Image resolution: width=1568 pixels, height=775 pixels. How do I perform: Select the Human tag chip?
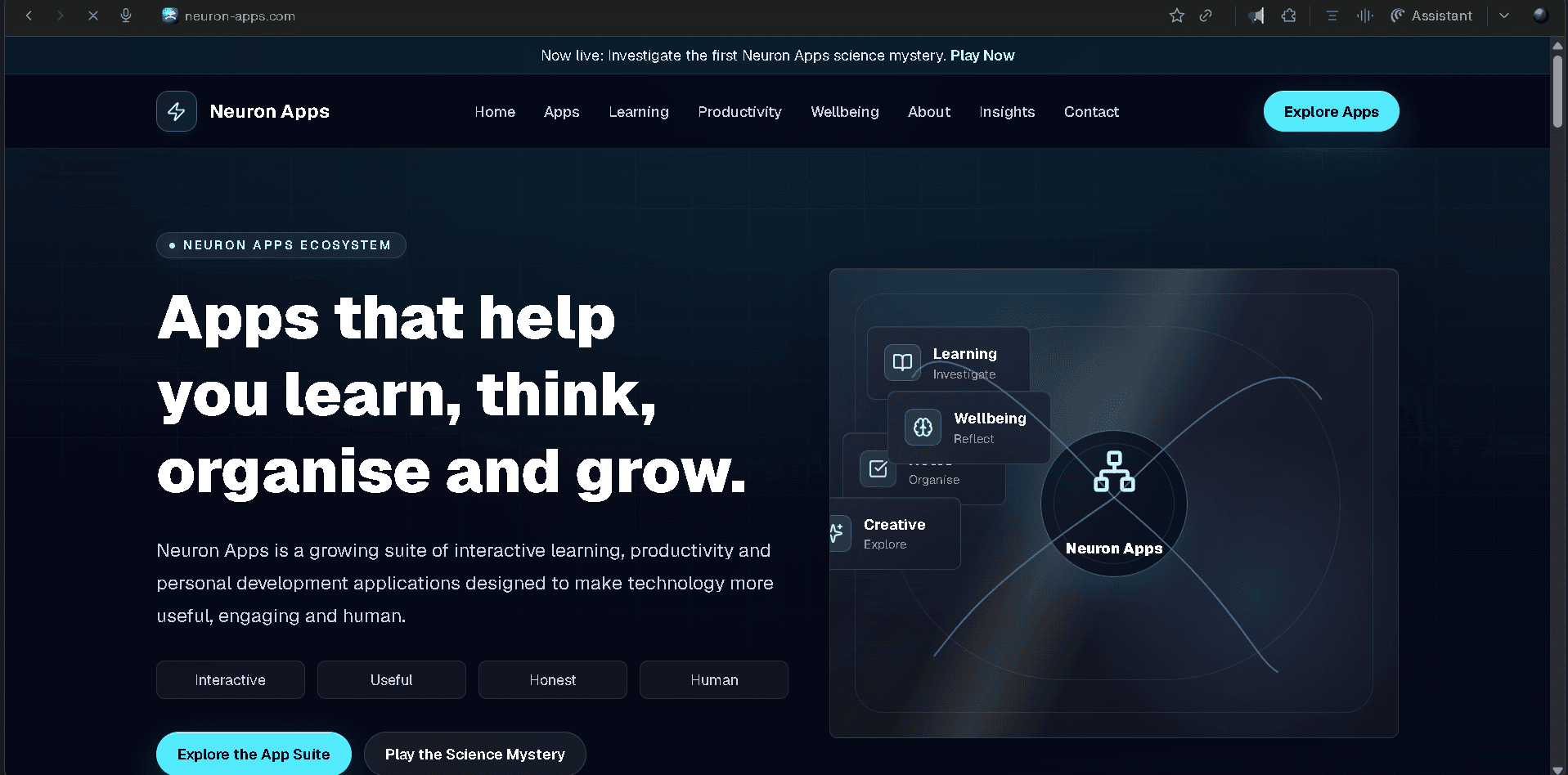click(x=714, y=680)
